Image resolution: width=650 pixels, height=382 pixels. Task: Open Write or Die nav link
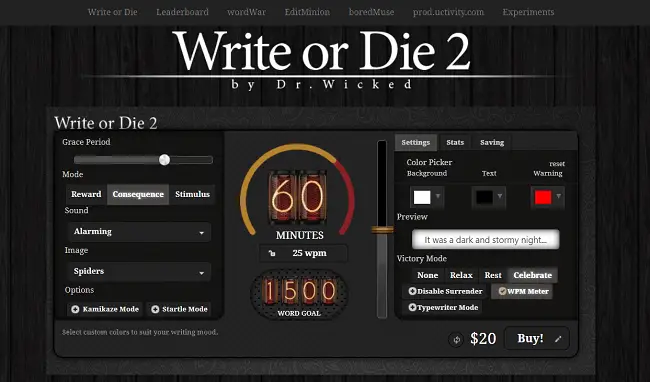click(113, 12)
